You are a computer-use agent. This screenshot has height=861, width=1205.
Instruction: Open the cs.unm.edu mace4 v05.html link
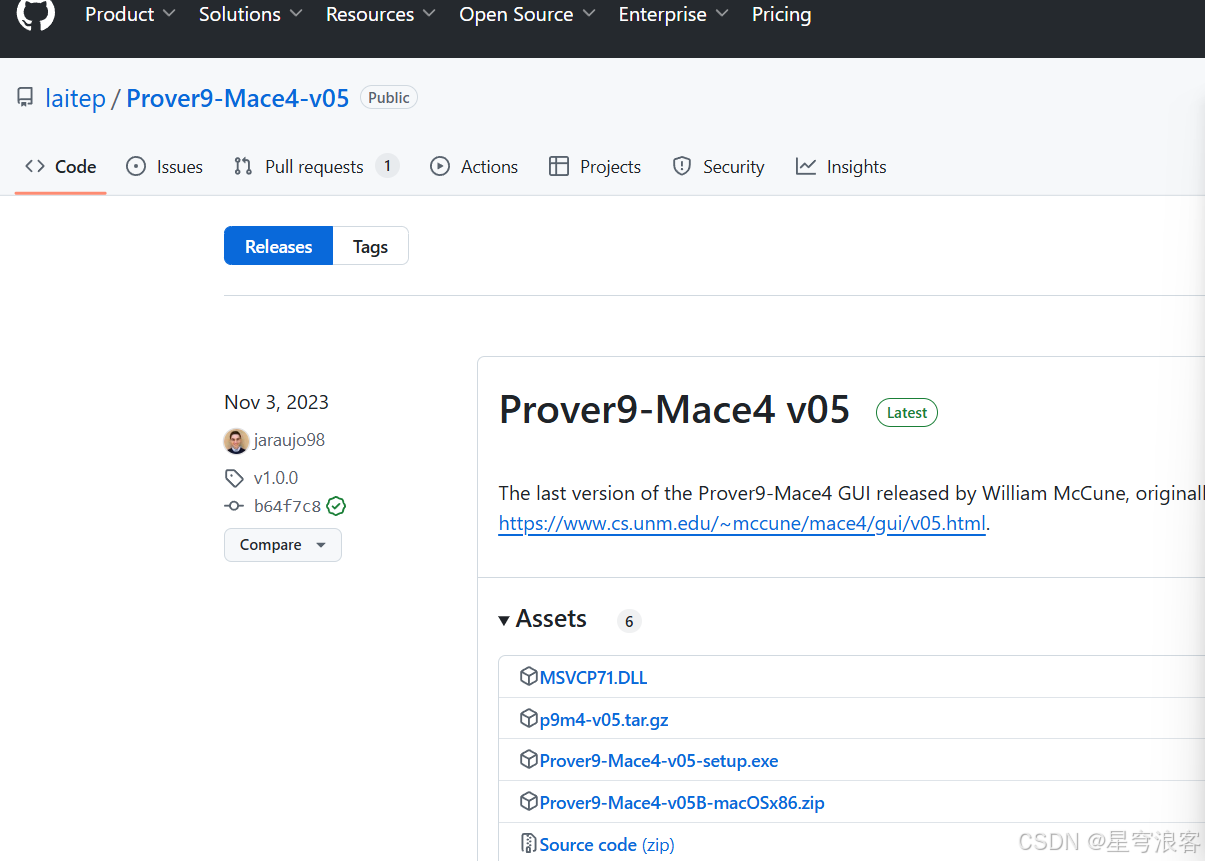[x=742, y=524]
